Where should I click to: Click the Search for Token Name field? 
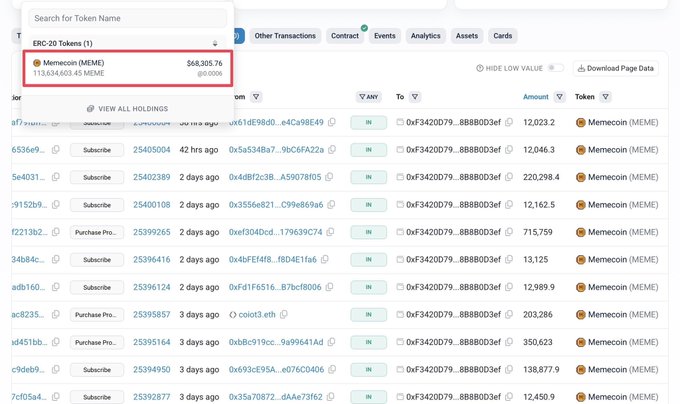pos(128,18)
